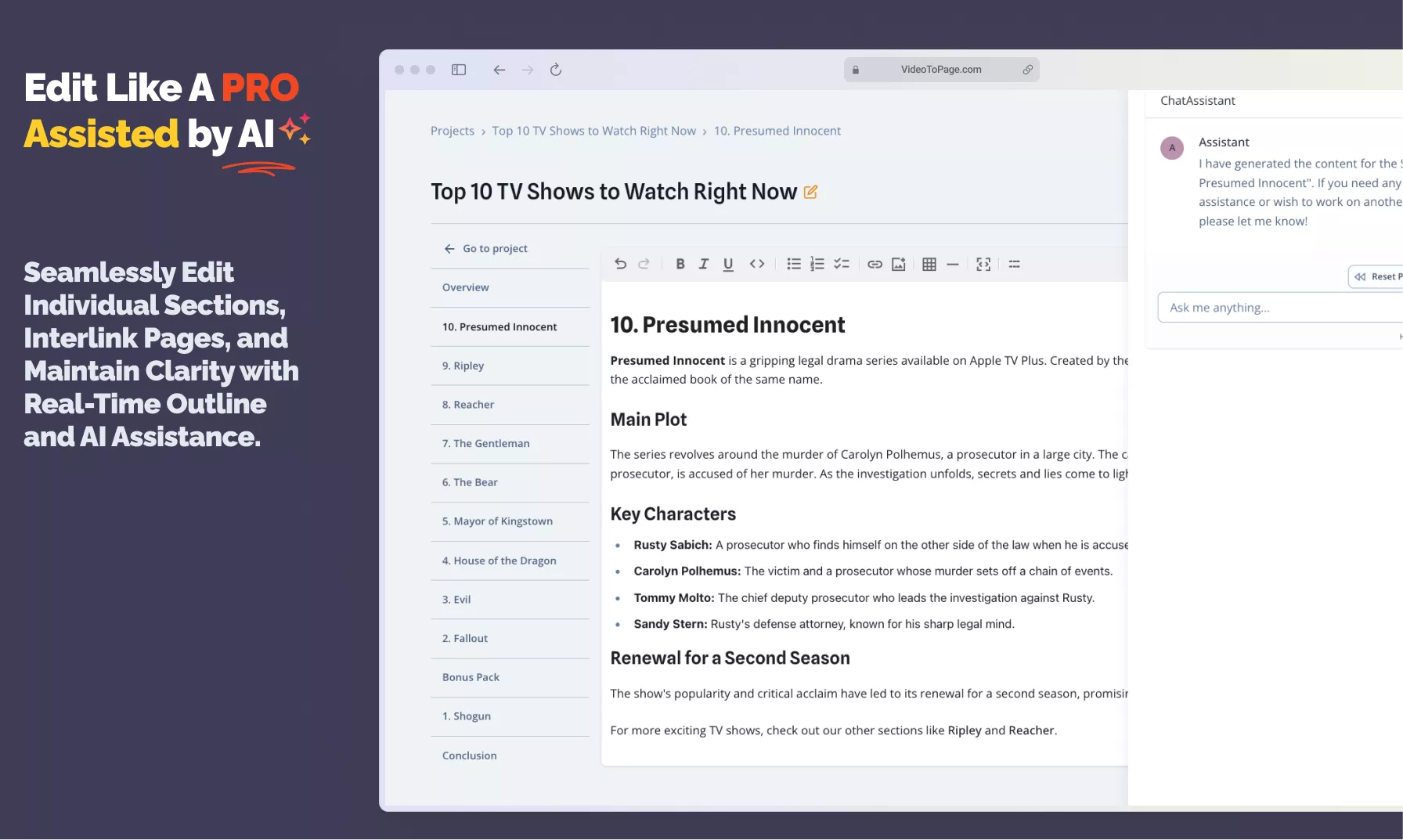Image resolution: width=1403 pixels, height=840 pixels.
Task: Click the Reset button in ChatAssistant
Action: [1378, 276]
